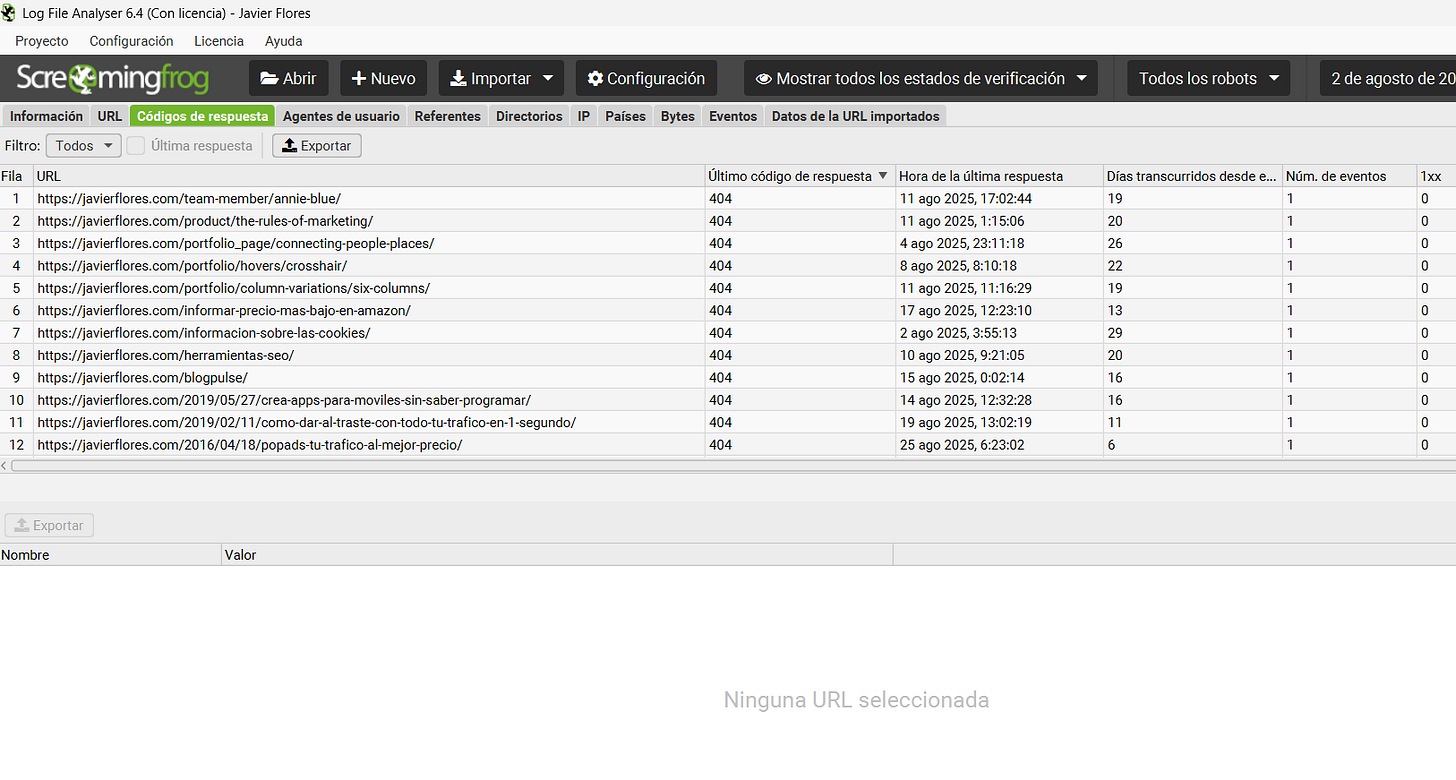
Task: Click the Nombre column header in lower panel
Action: (x=110, y=555)
